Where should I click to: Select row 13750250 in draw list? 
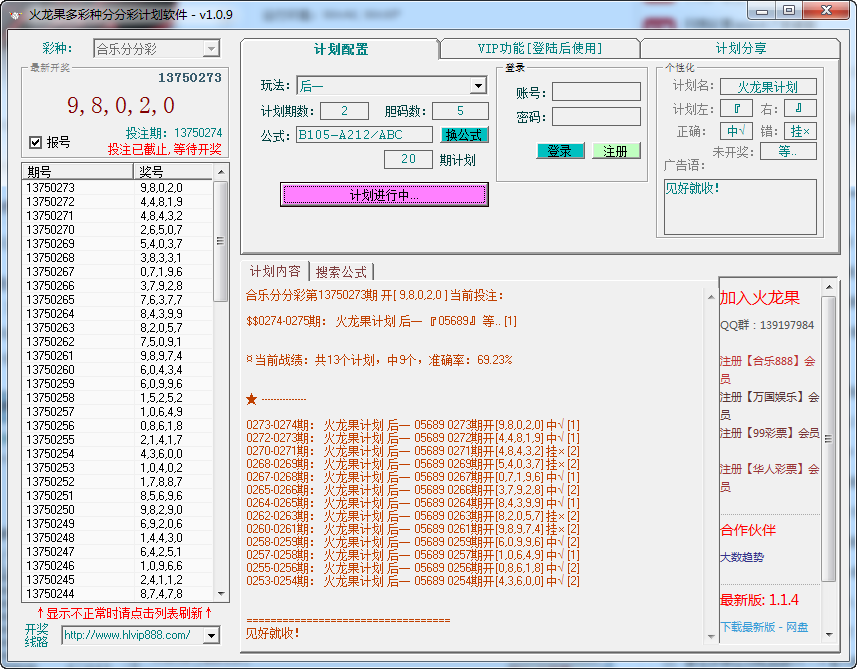click(x=117, y=510)
